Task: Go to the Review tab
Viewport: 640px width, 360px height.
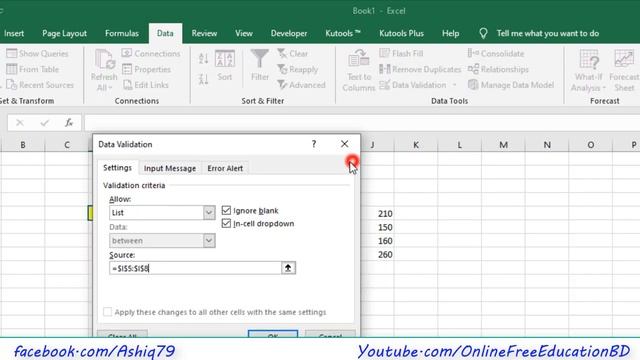Action: 204,33
